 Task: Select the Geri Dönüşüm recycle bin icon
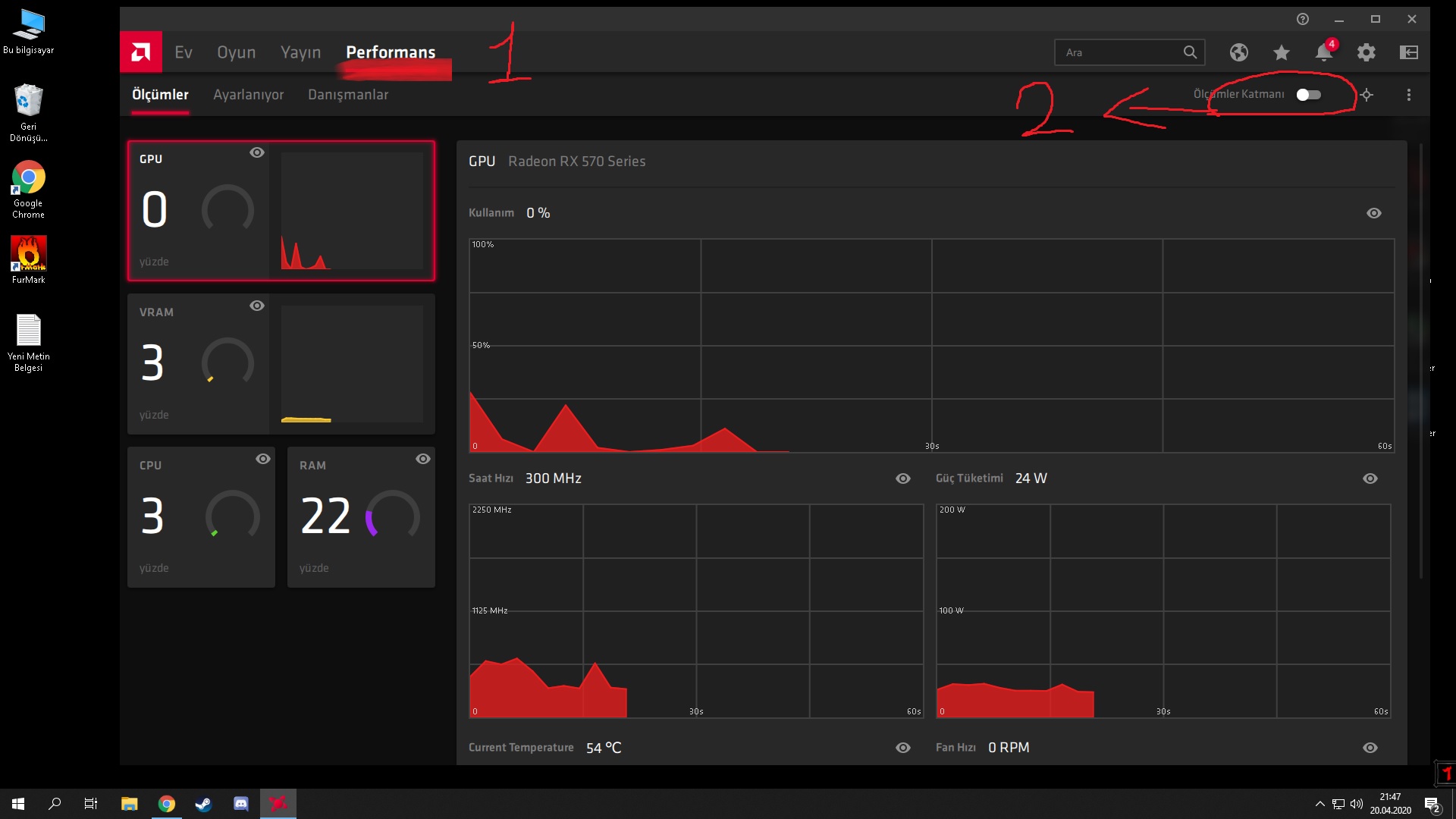[29, 112]
